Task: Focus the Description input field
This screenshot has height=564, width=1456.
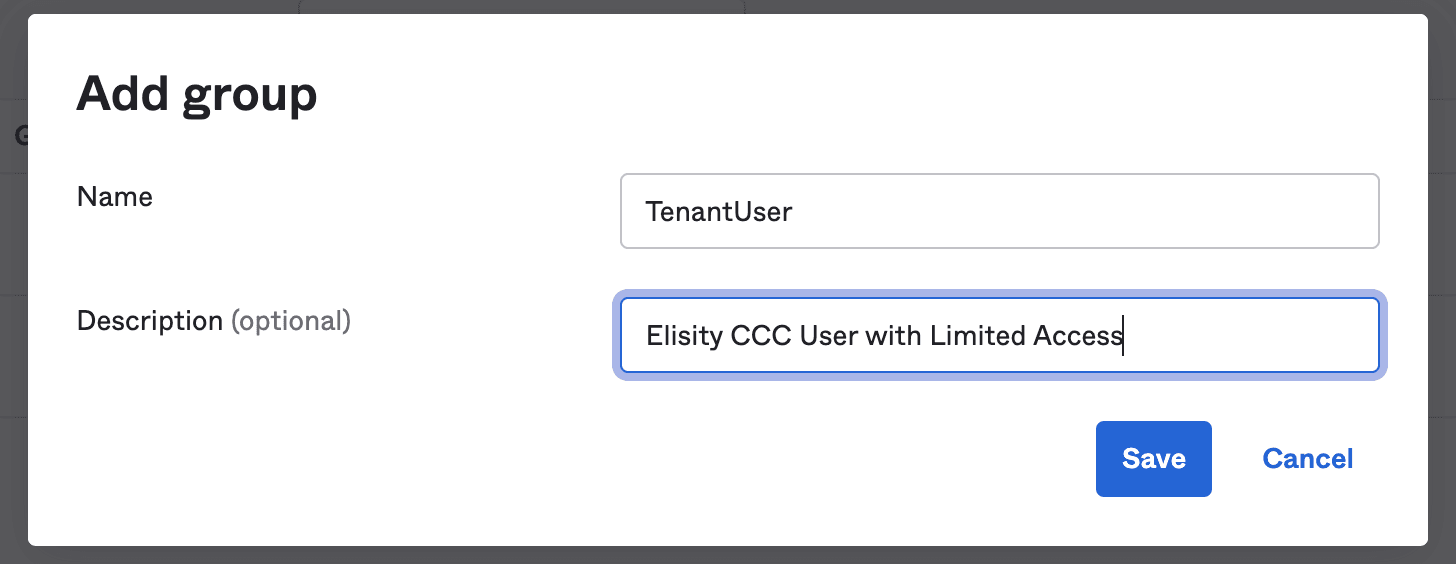Action: [x=1000, y=335]
